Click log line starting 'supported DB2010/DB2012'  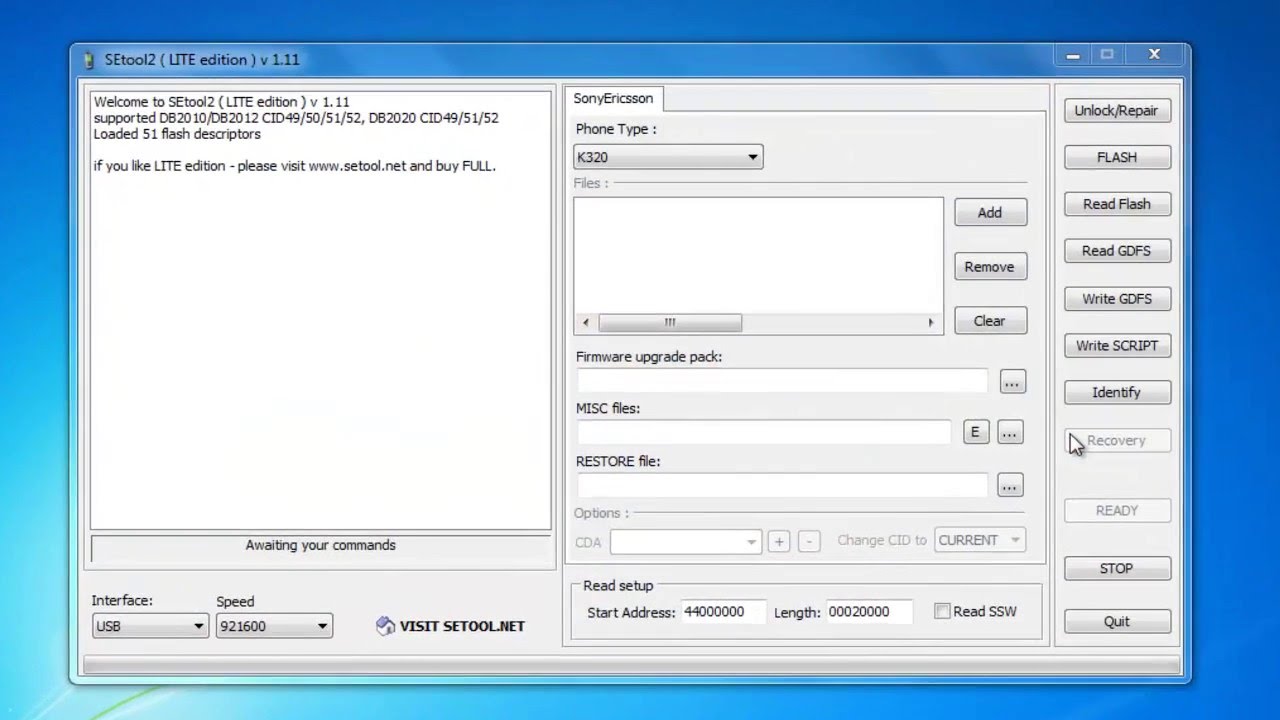296,118
